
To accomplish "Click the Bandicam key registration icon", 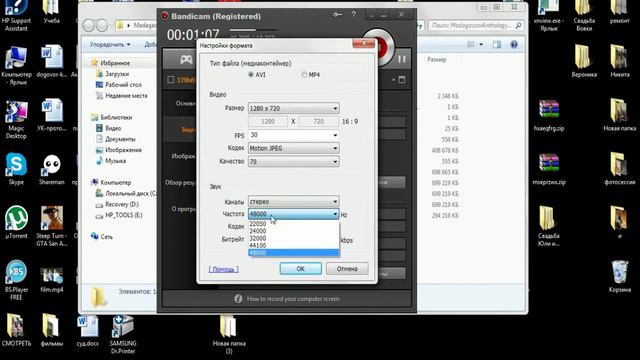I will tap(337, 15).
